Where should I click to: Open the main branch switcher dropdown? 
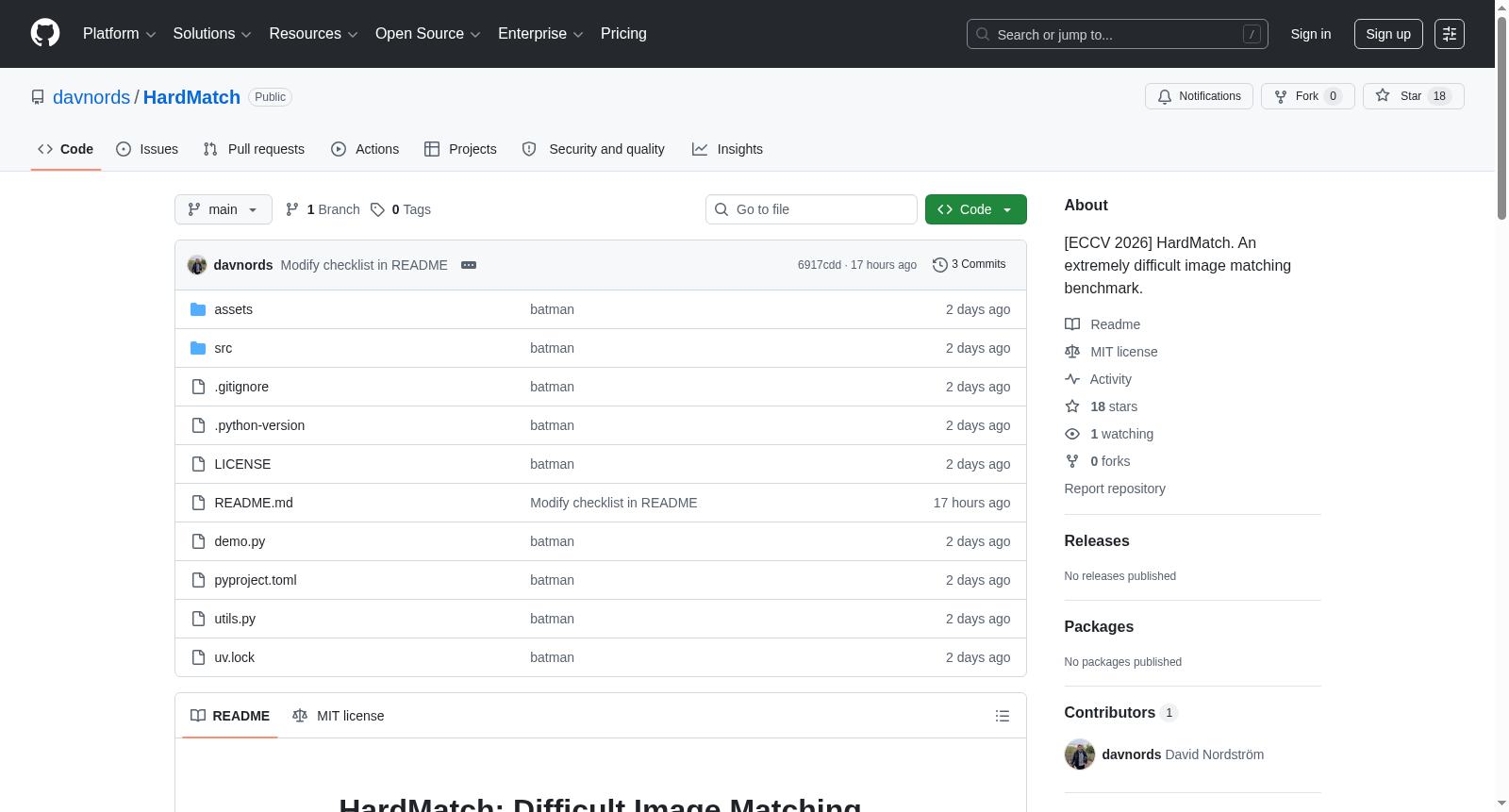click(x=224, y=209)
